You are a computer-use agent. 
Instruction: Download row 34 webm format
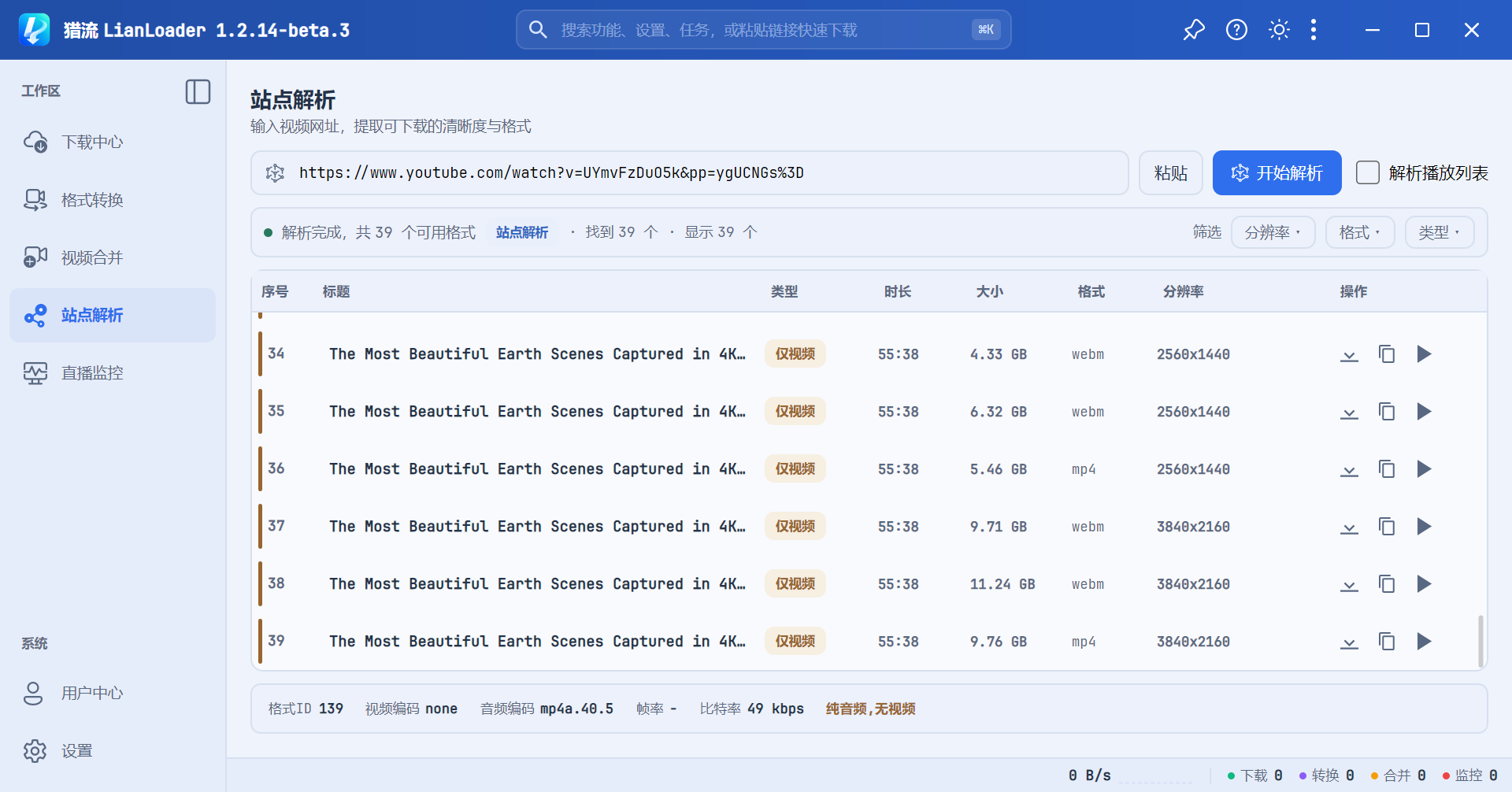pyautogui.click(x=1349, y=354)
